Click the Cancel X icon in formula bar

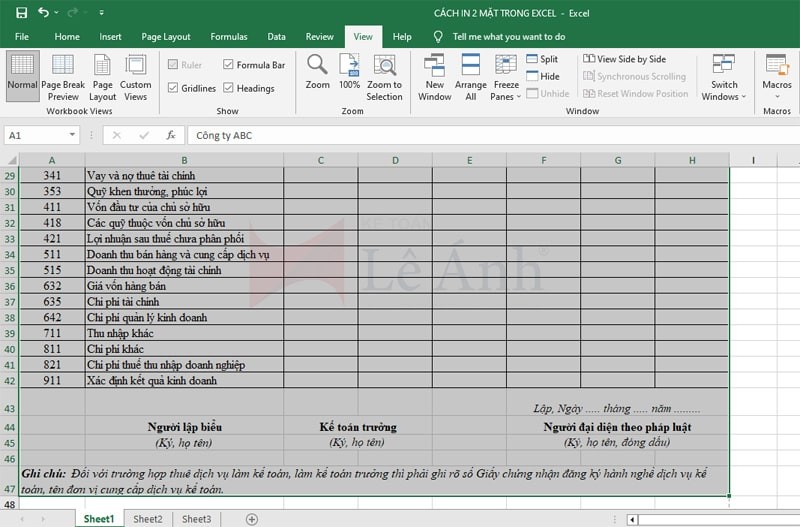[117, 135]
